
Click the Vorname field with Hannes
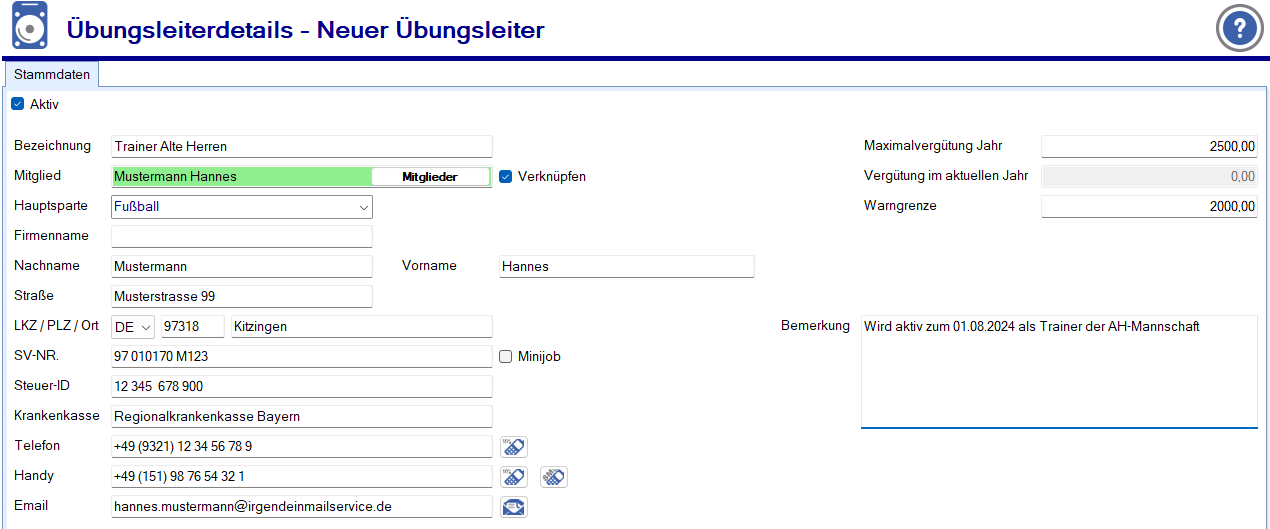tap(627, 267)
